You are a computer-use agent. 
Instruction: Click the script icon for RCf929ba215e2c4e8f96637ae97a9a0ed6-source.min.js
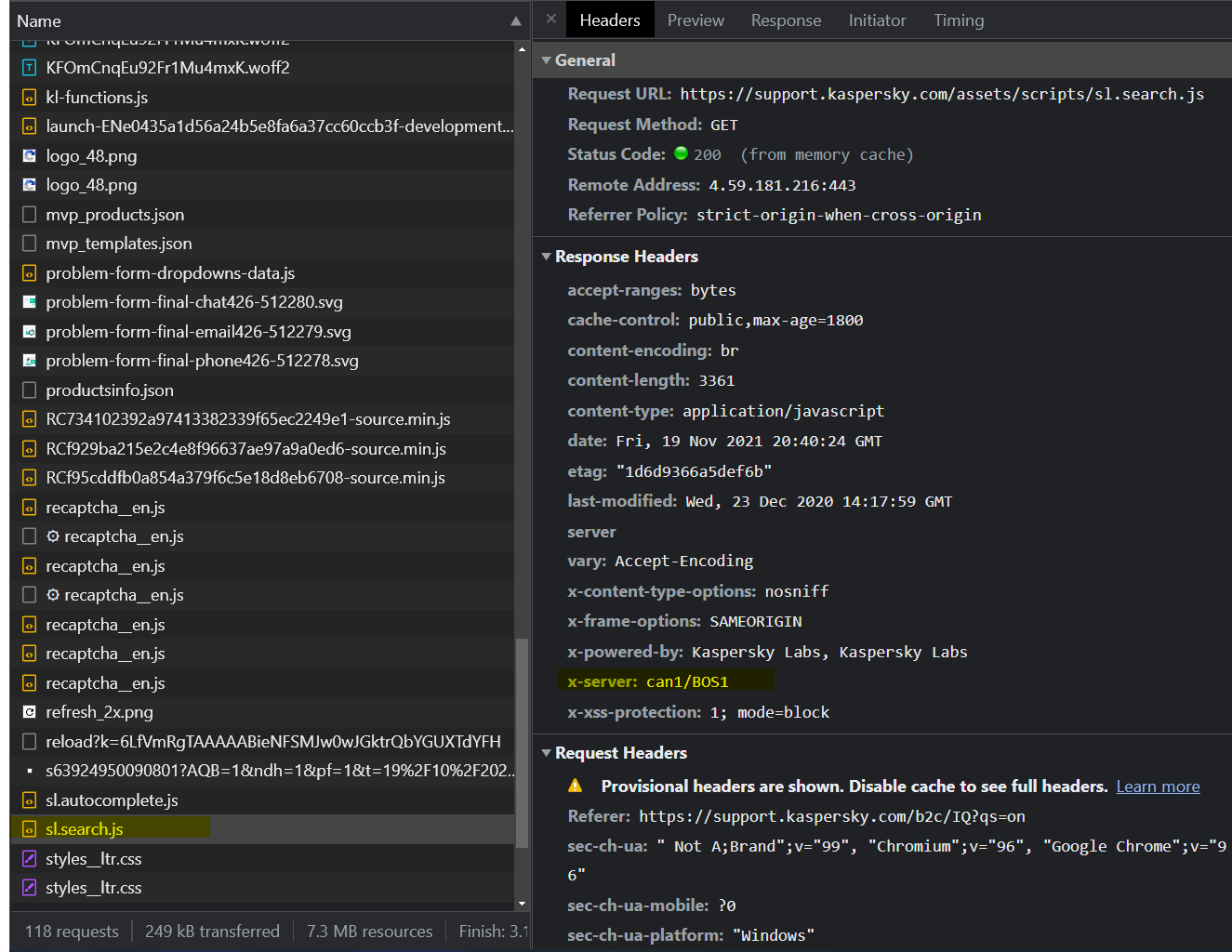[x=29, y=449]
